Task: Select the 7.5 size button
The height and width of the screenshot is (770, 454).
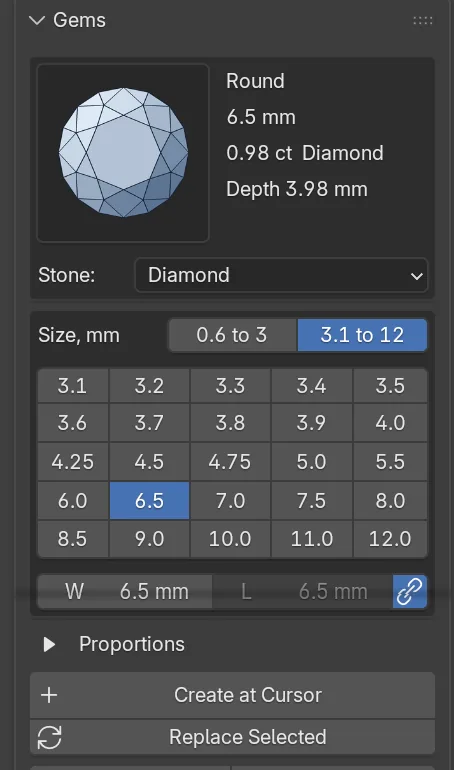Action: (311, 501)
